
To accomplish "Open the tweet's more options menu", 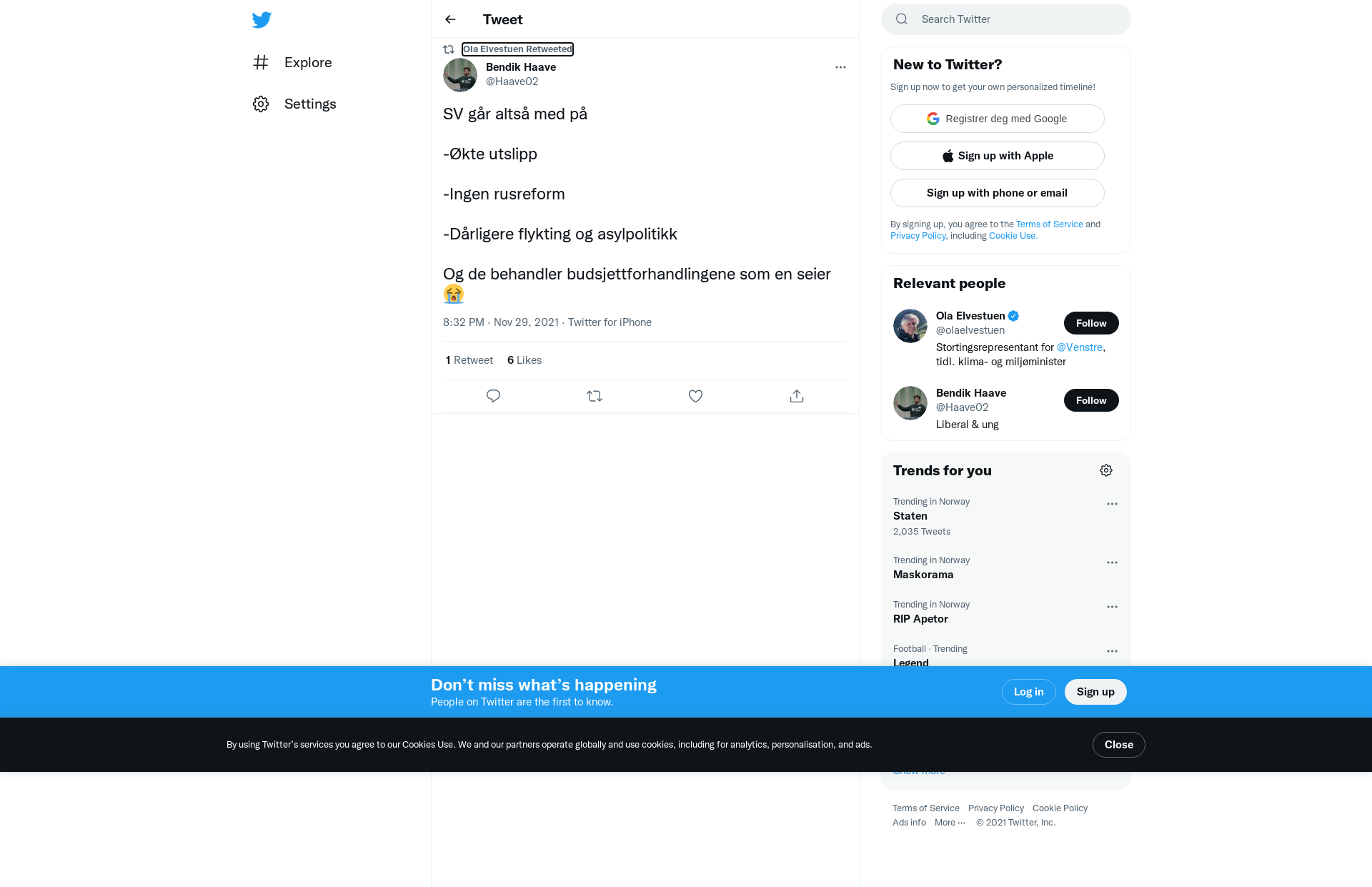I will tap(840, 67).
